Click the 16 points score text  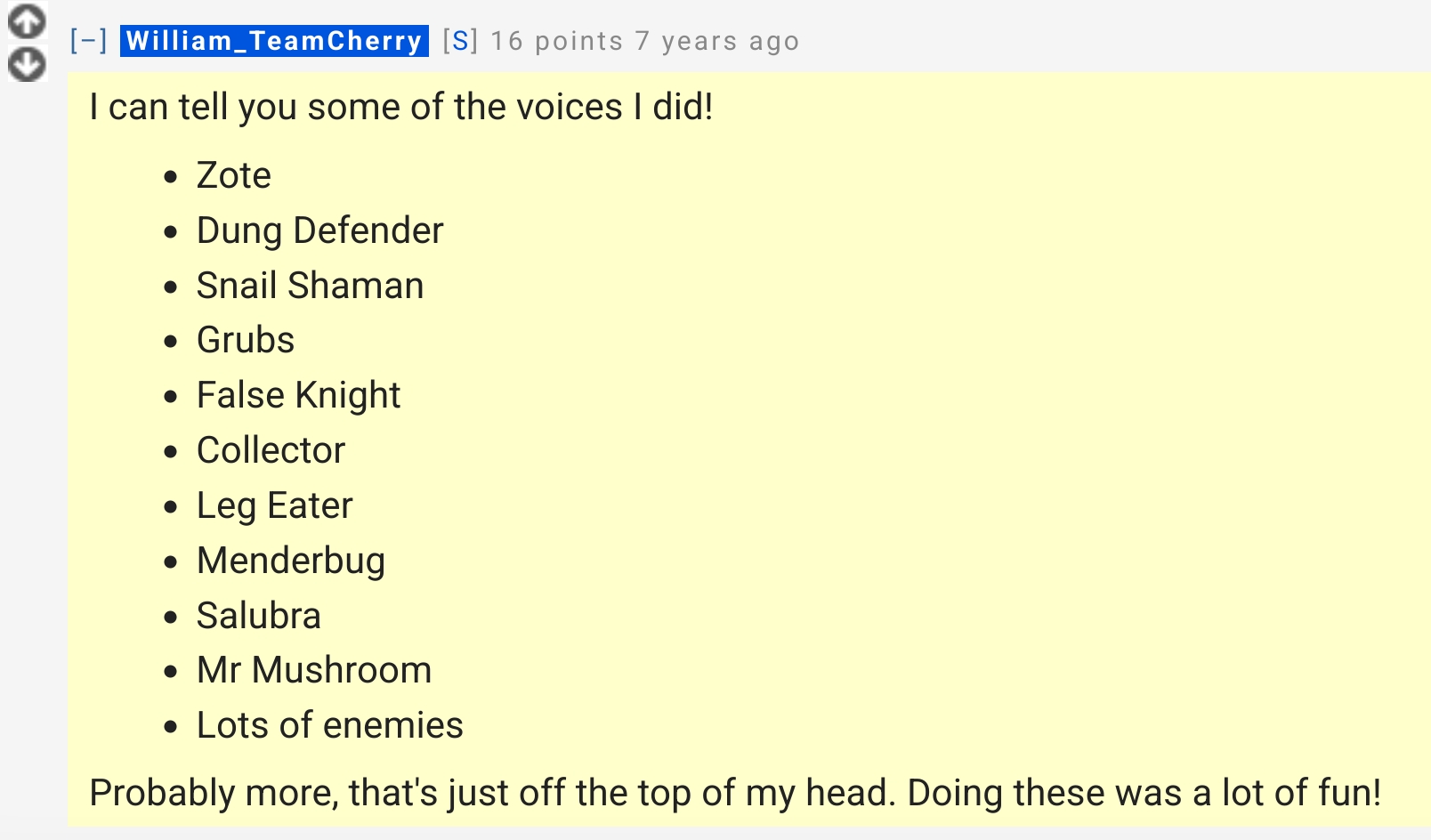[556, 41]
